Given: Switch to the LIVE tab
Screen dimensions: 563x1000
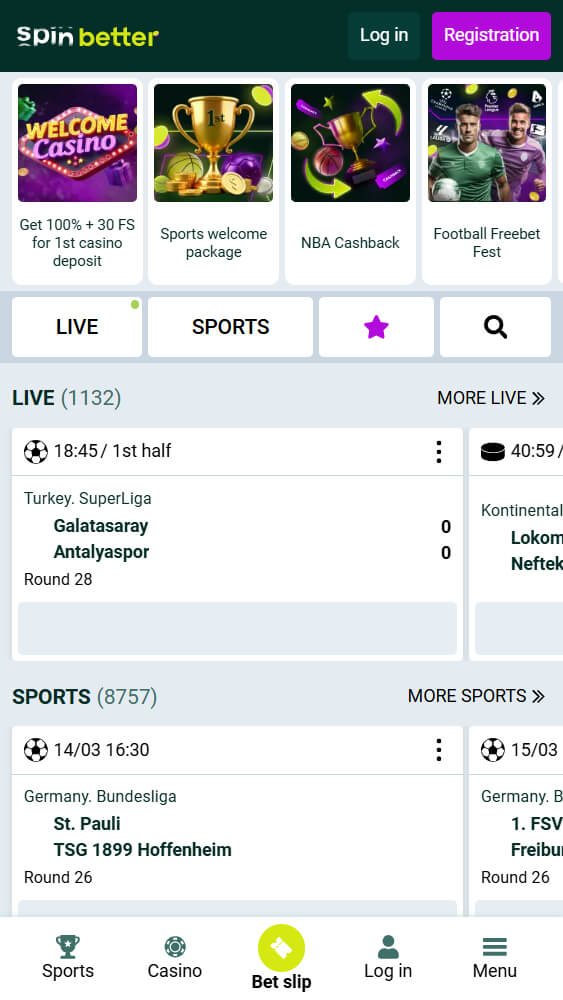Looking at the screenshot, I should 77,327.
